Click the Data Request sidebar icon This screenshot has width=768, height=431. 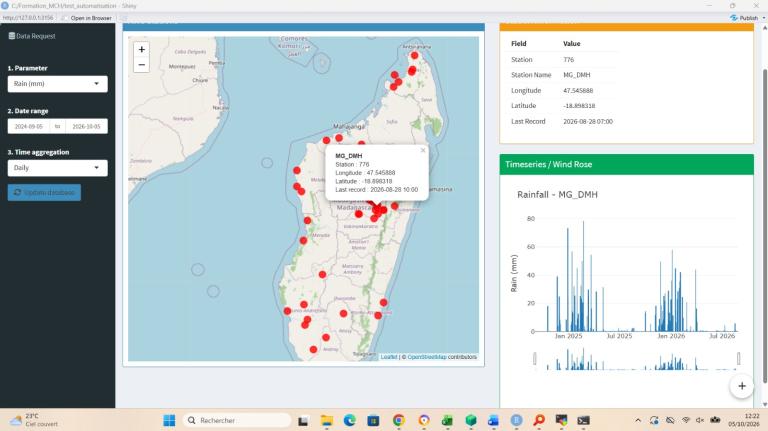pos(12,36)
